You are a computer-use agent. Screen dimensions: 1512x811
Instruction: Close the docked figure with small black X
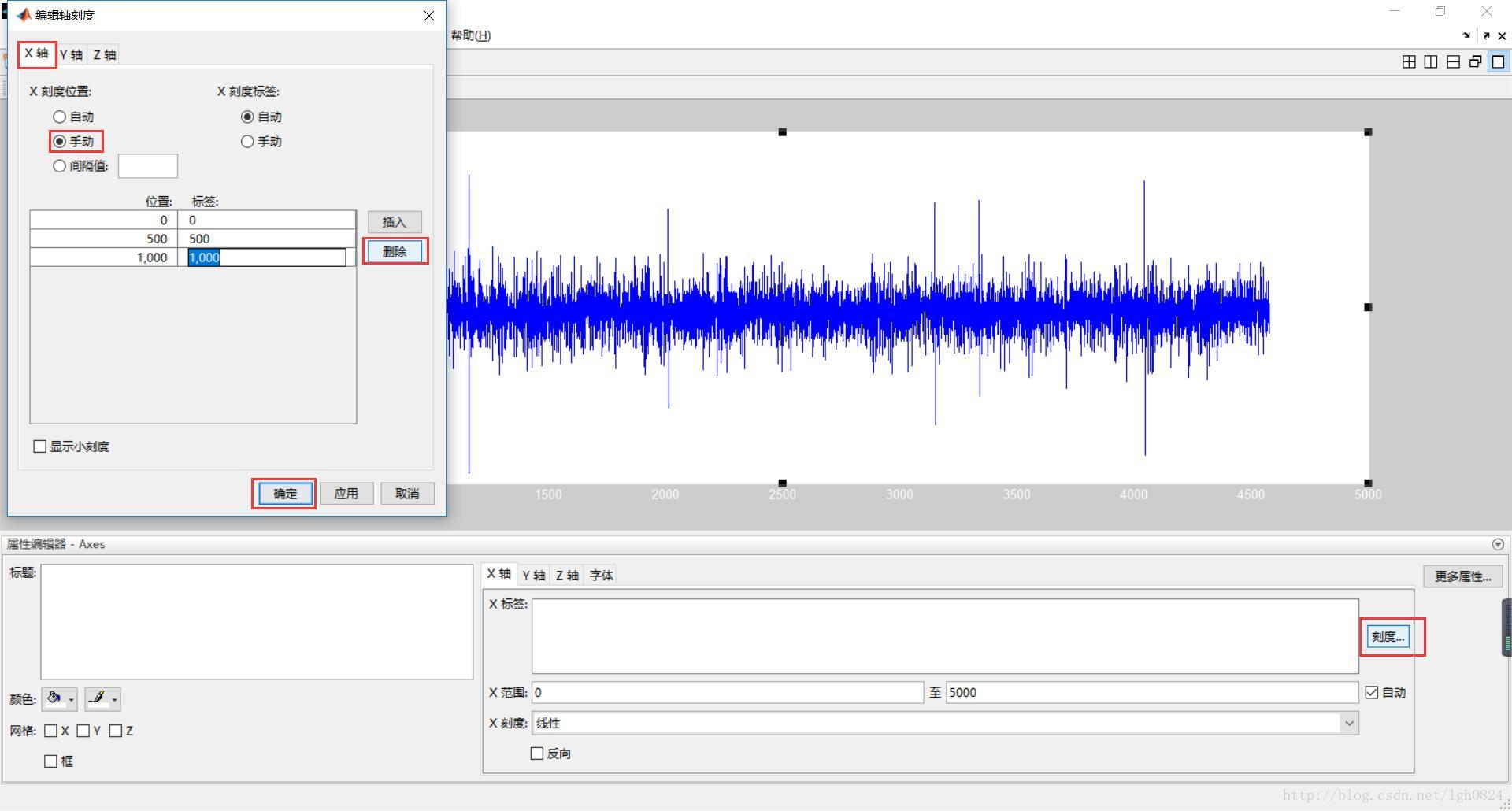click(x=1502, y=35)
